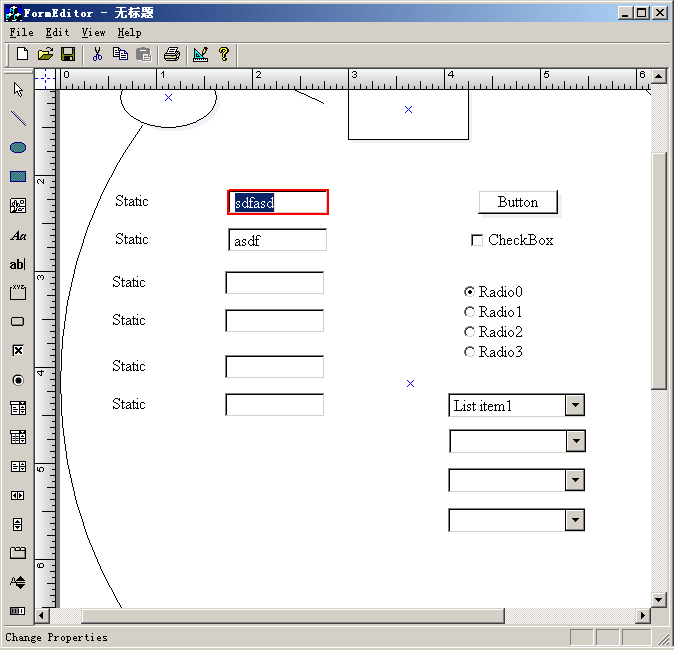
Task: Click the Save floppy disk icon
Action: (x=69, y=54)
